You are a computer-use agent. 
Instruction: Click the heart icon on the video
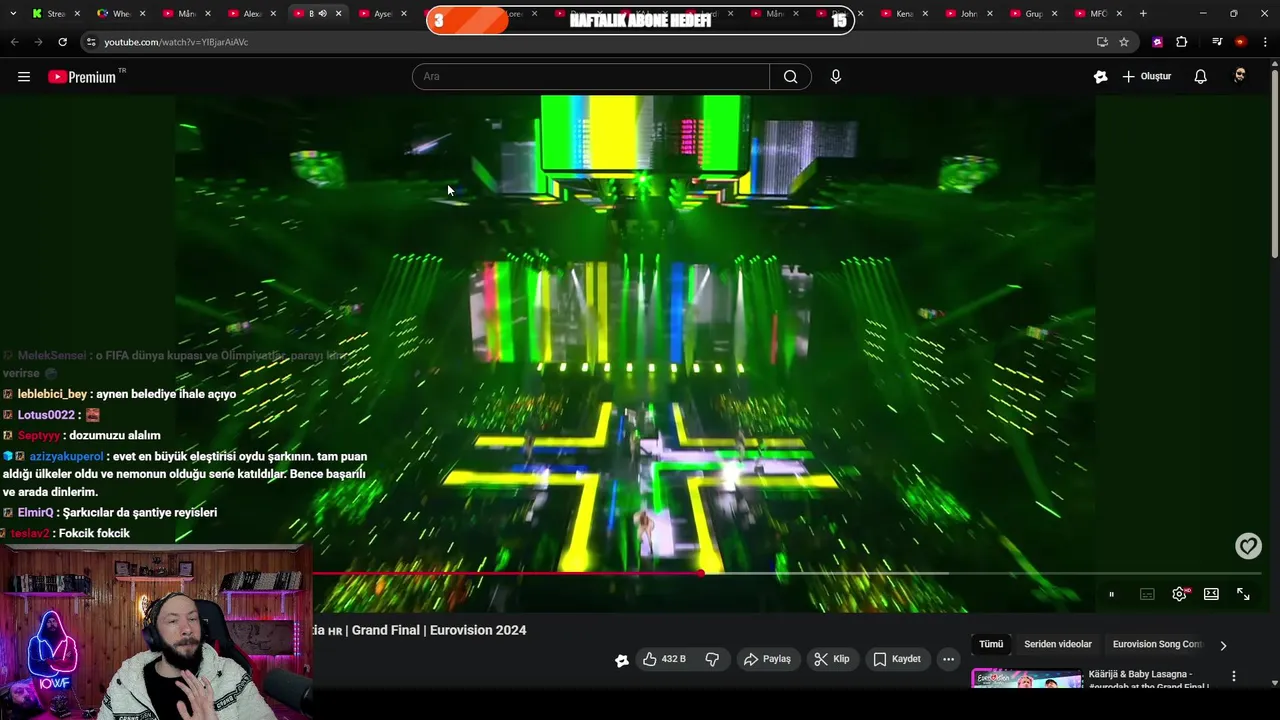click(1248, 546)
